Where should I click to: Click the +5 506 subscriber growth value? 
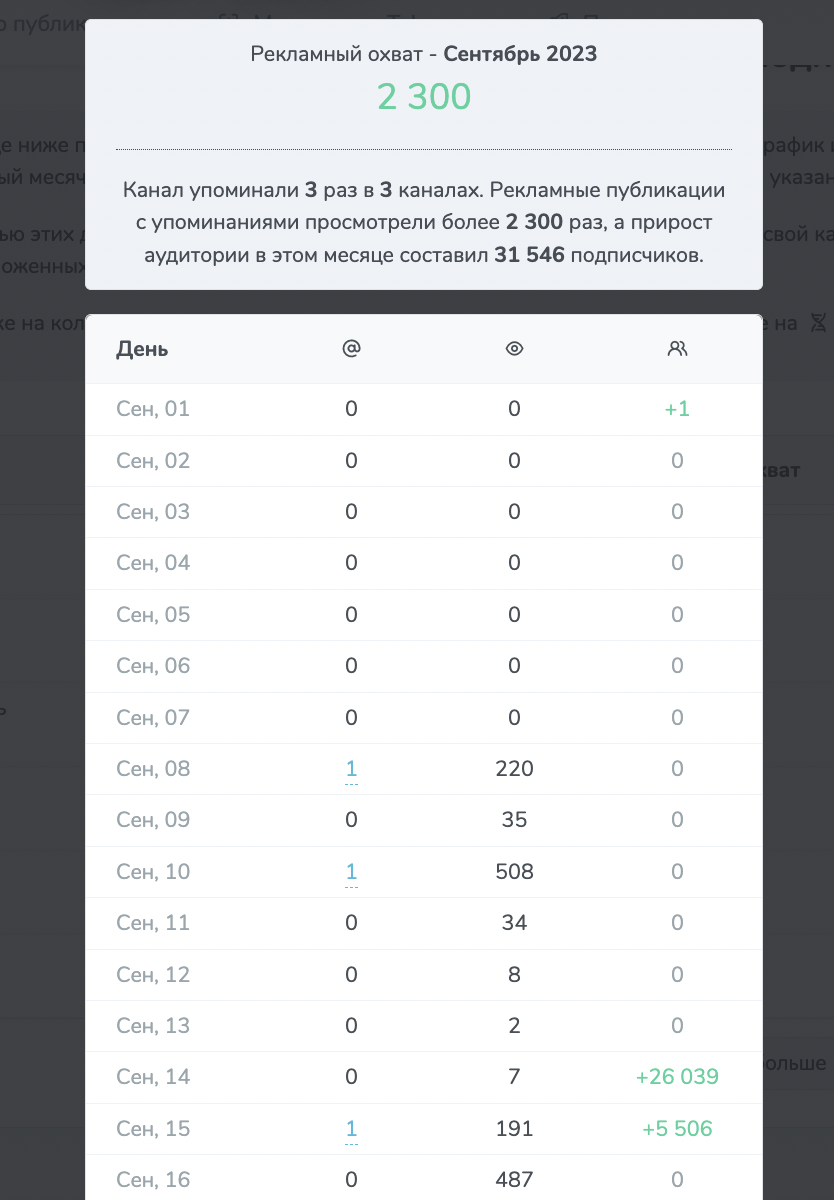[x=677, y=1129]
